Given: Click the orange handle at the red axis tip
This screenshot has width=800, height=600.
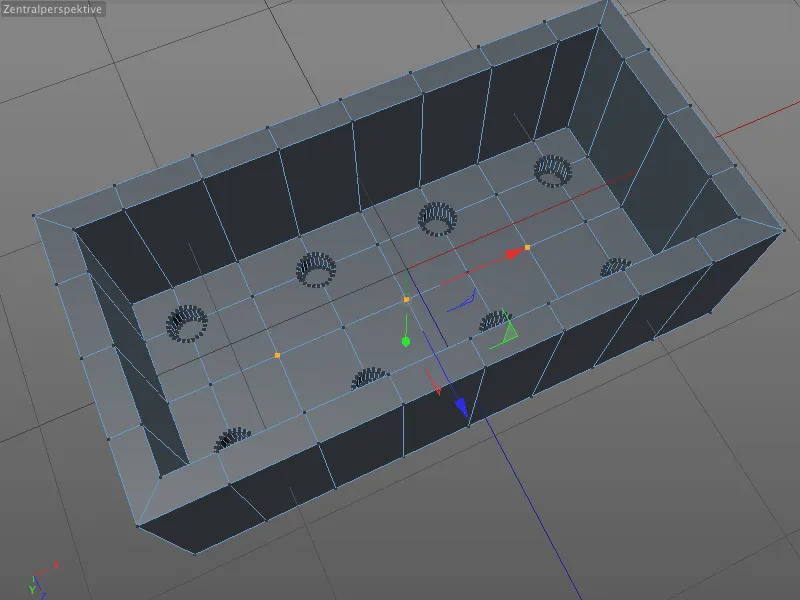Looking at the screenshot, I should tap(528, 247).
